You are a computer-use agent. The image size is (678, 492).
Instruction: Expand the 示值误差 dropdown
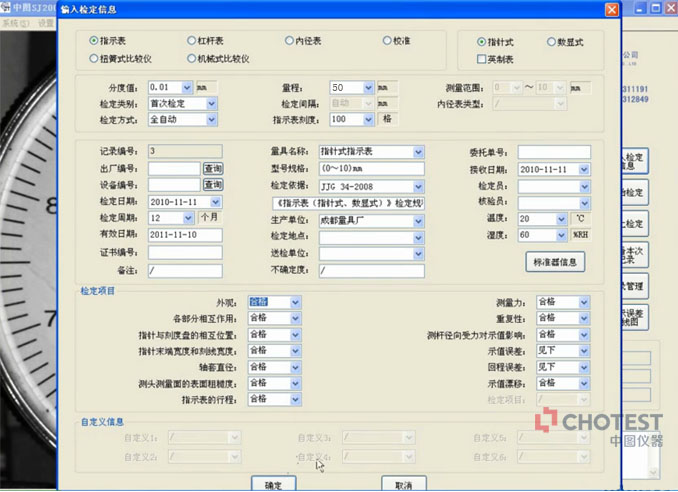point(583,350)
